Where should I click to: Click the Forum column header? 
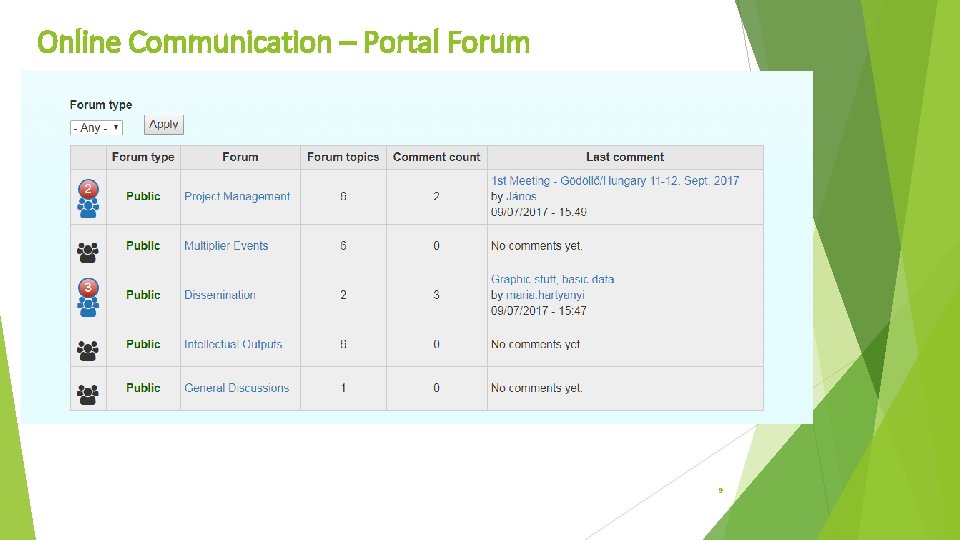tap(240, 157)
